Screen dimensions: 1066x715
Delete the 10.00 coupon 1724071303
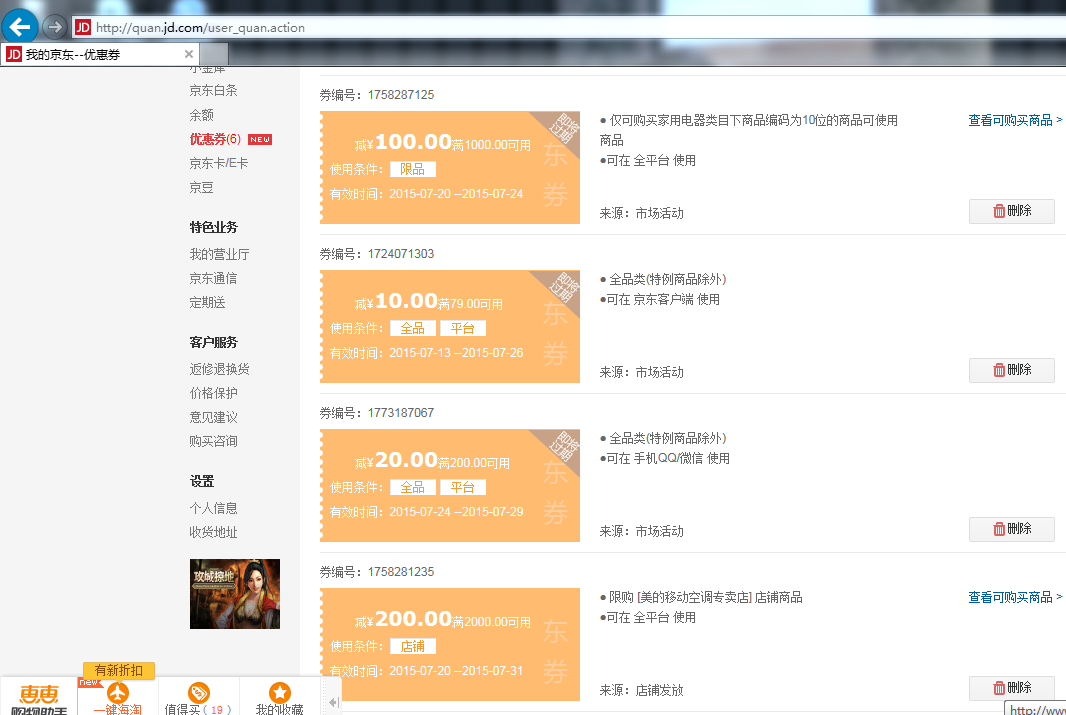click(1011, 370)
